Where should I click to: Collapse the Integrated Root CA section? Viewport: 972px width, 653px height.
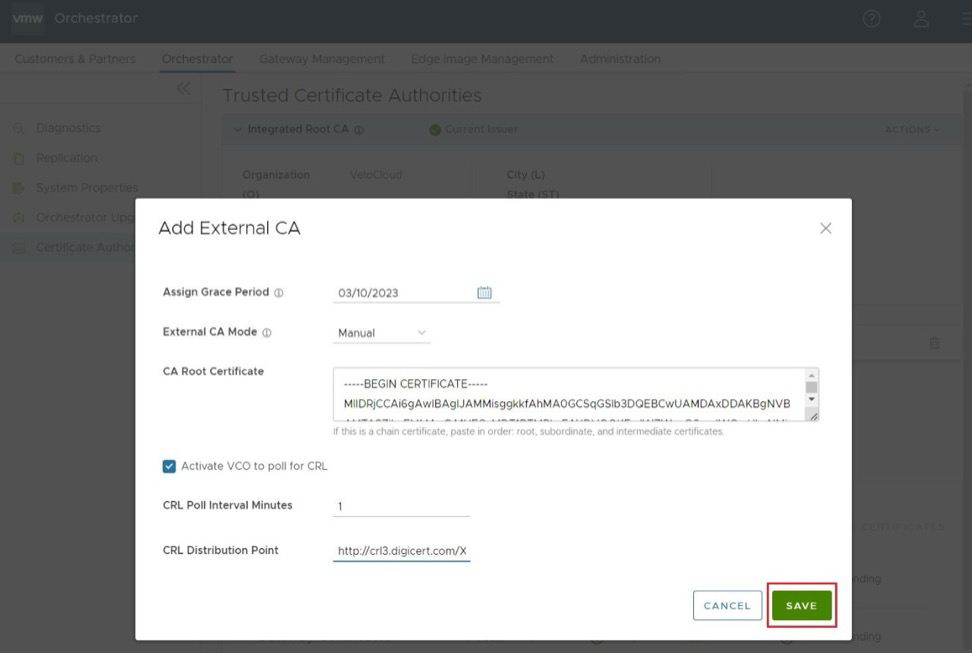[237, 130]
